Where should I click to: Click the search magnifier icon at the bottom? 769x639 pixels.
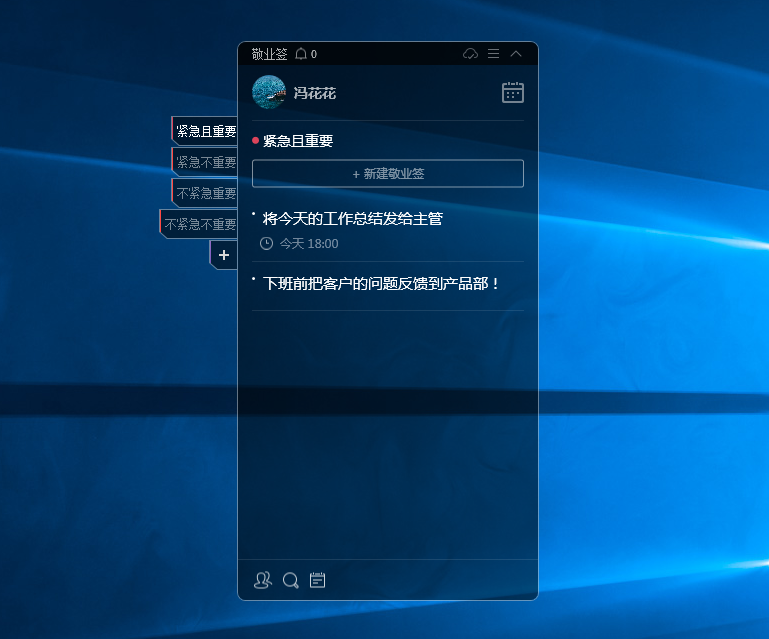[291, 581]
